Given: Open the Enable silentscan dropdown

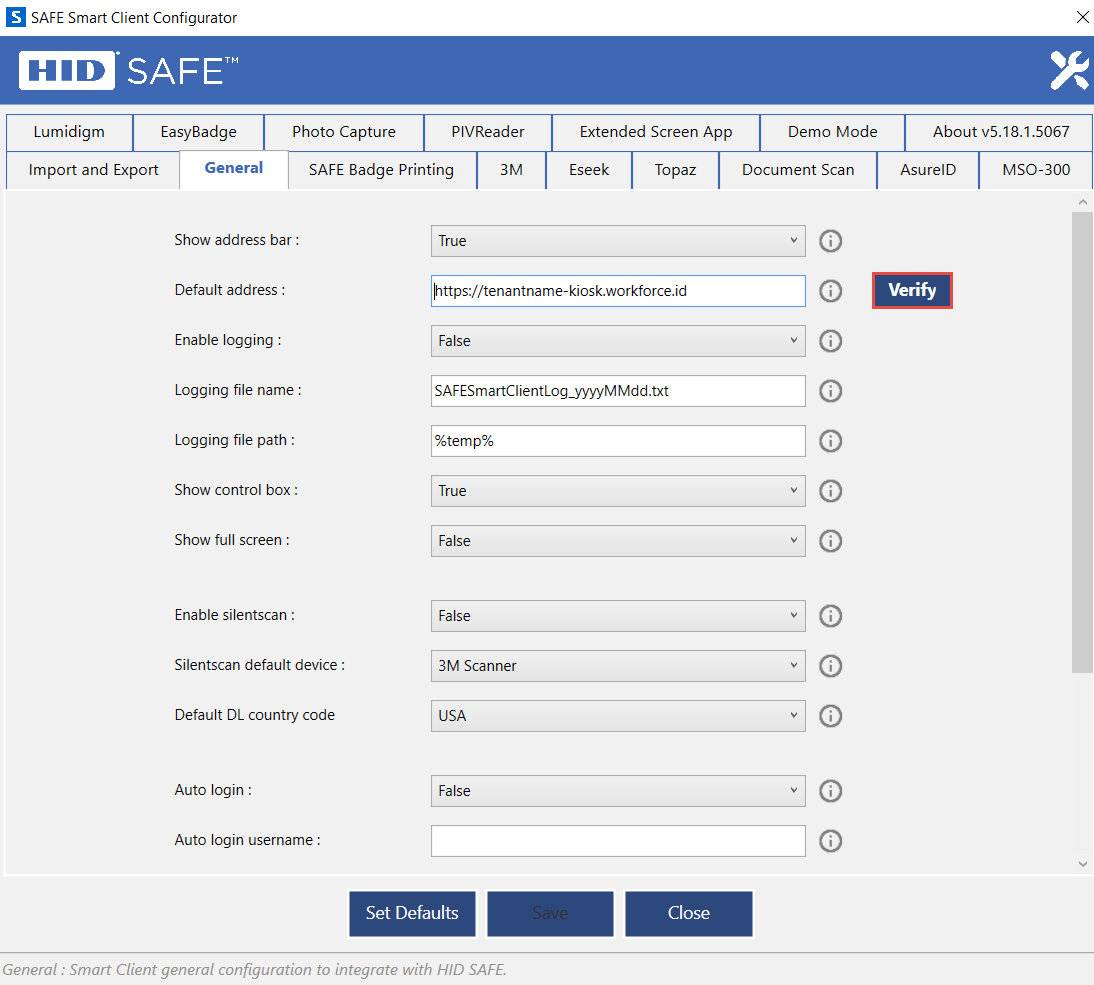Looking at the screenshot, I should [618, 616].
